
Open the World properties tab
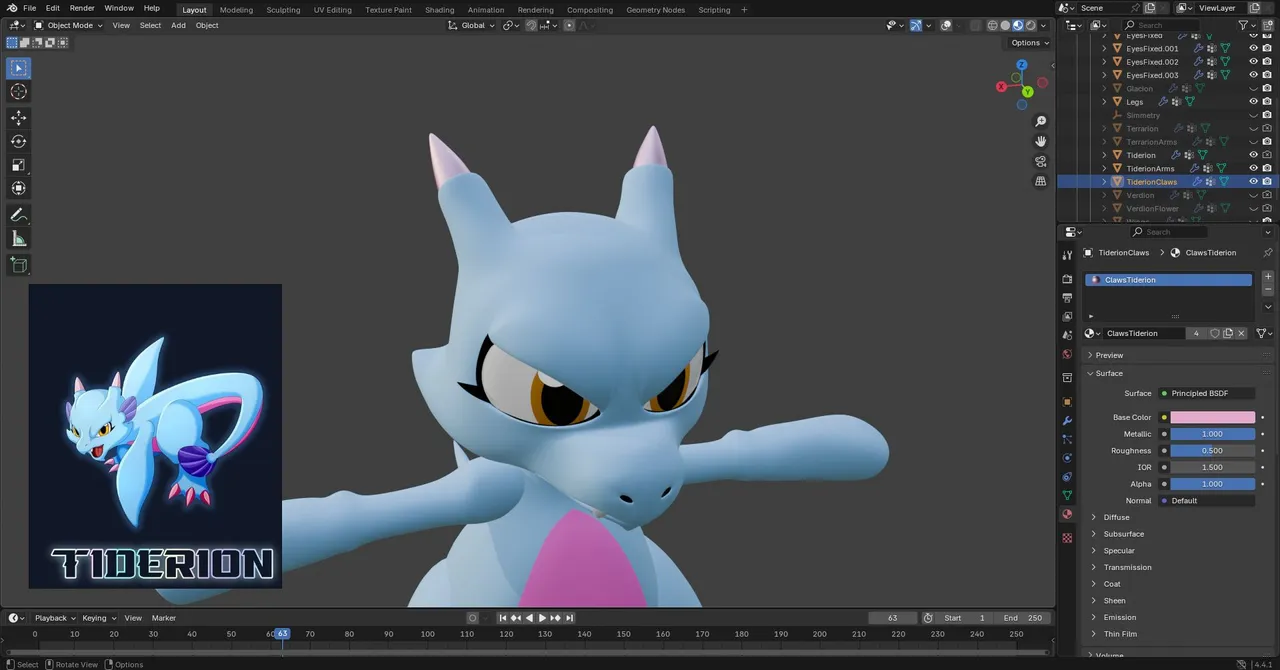click(1067, 354)
